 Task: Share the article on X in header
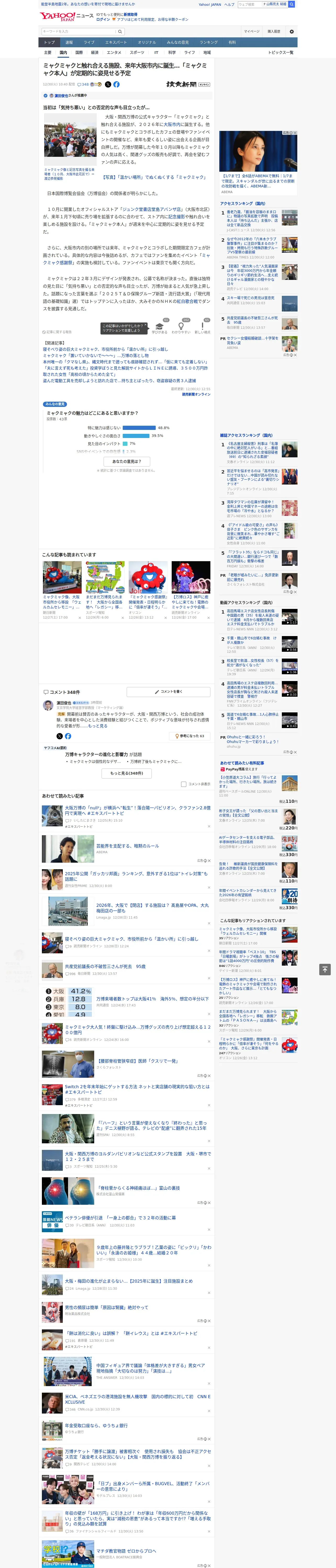tap(108, 85)
